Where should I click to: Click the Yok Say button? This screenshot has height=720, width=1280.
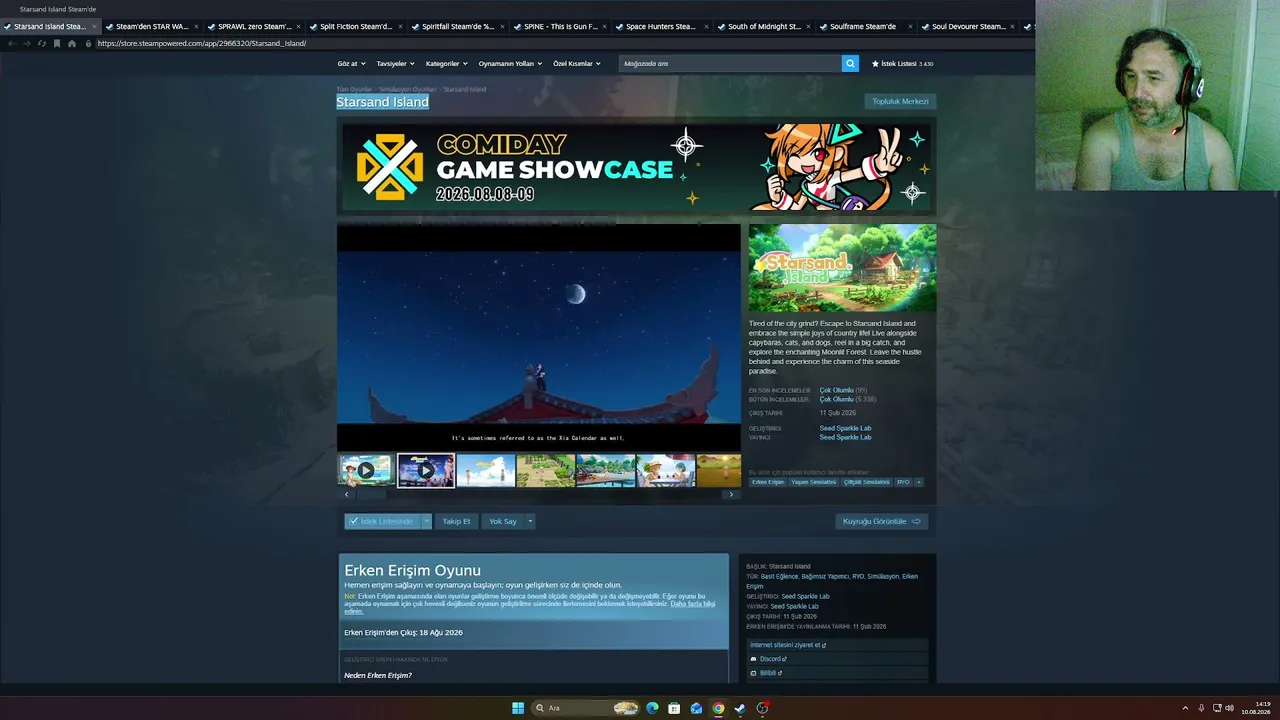pyautogui.click(x=503, y=521)
